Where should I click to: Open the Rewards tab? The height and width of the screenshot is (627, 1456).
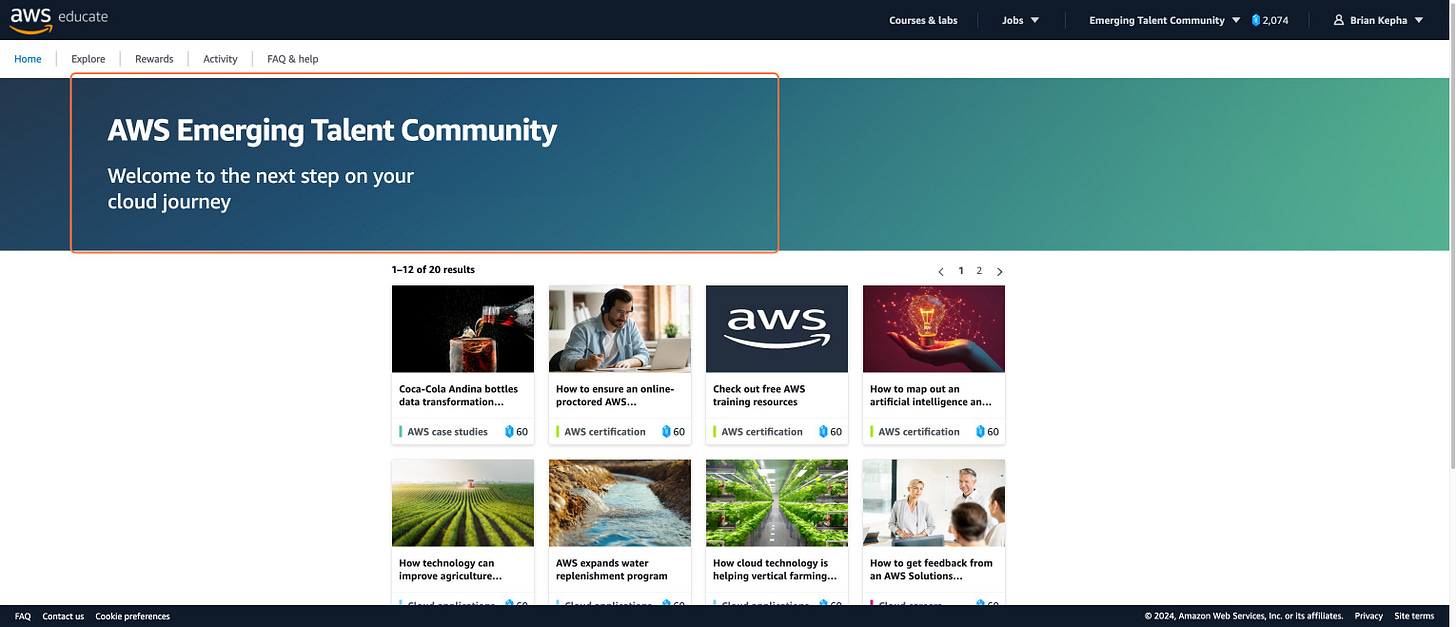coord(154,59)
